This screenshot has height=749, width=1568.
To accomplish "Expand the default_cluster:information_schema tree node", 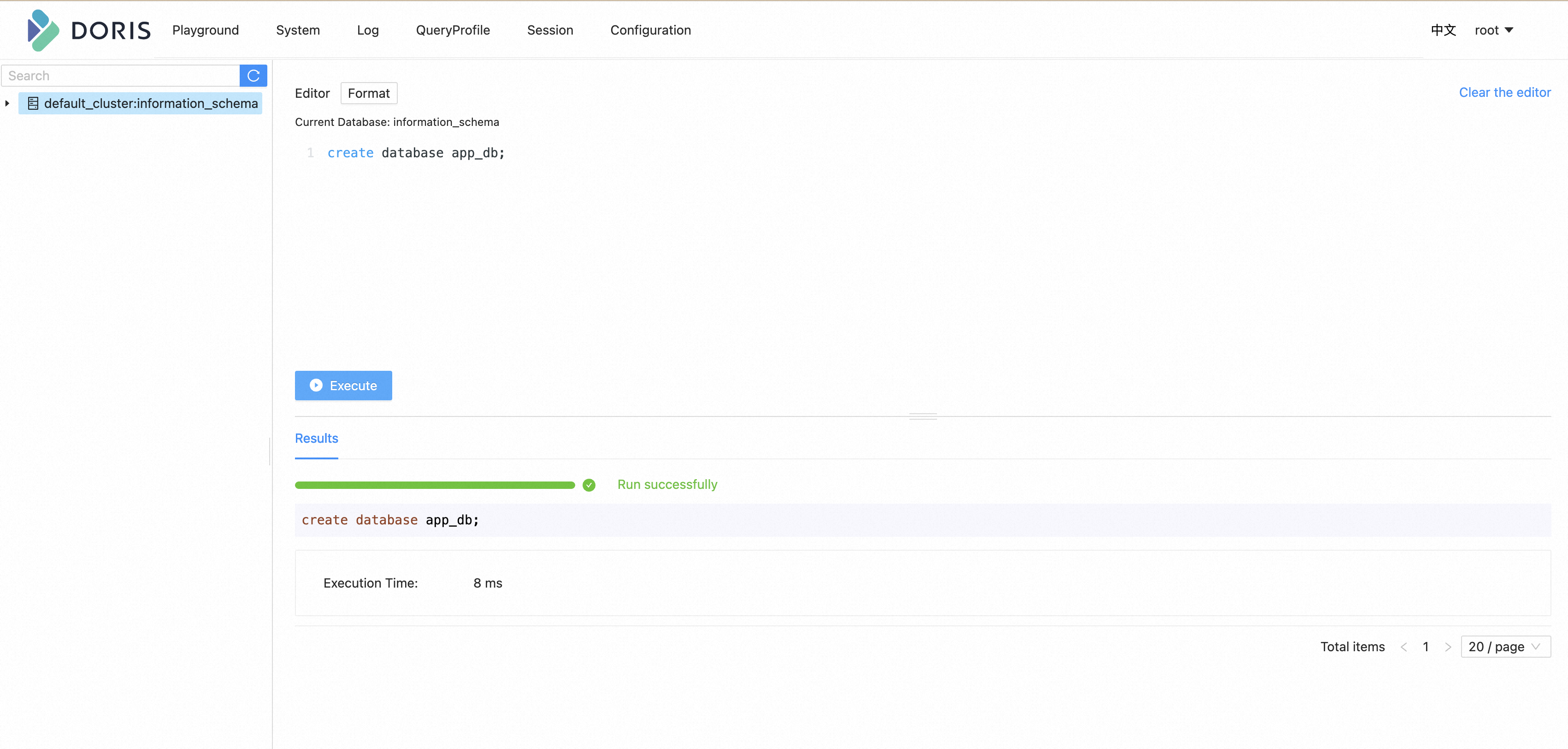I will pos(7,103).
